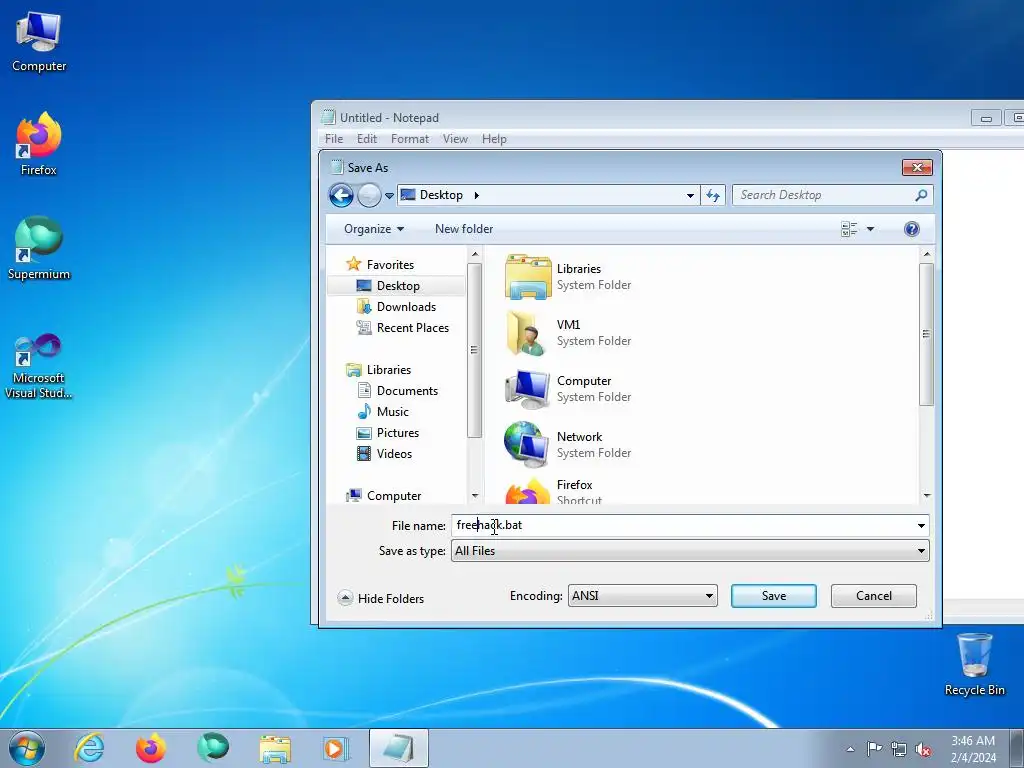Click the Save button
Image resolution: width=1024 pixels, height=768 pixels.
774,596
